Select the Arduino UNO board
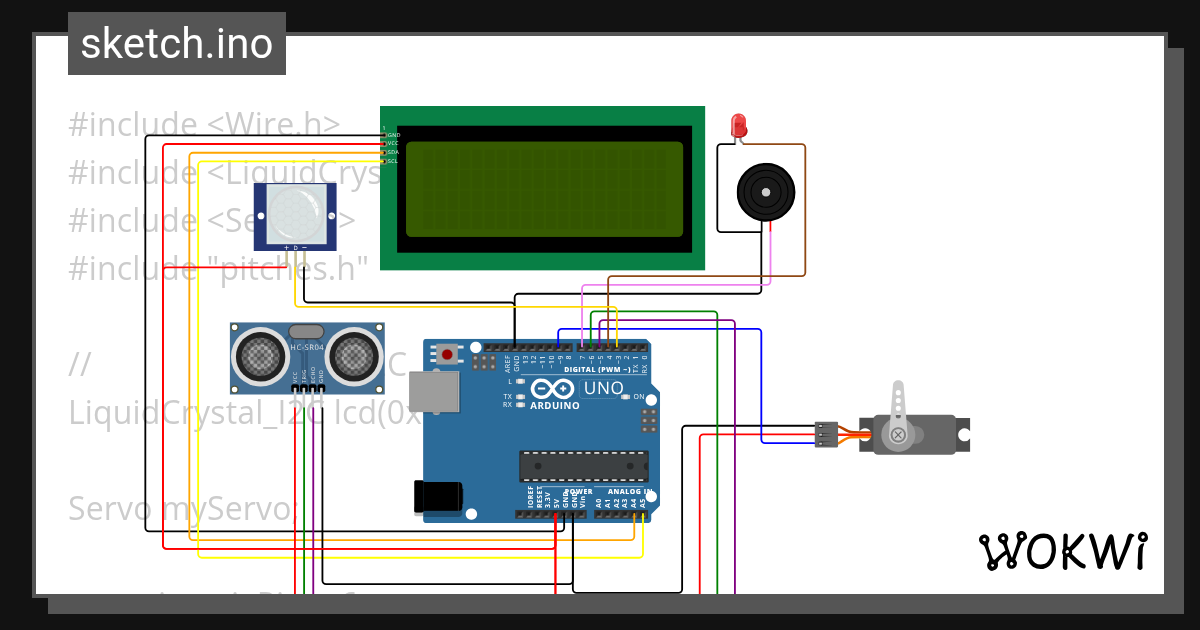The image size is (1200, 630). (540, 430)
